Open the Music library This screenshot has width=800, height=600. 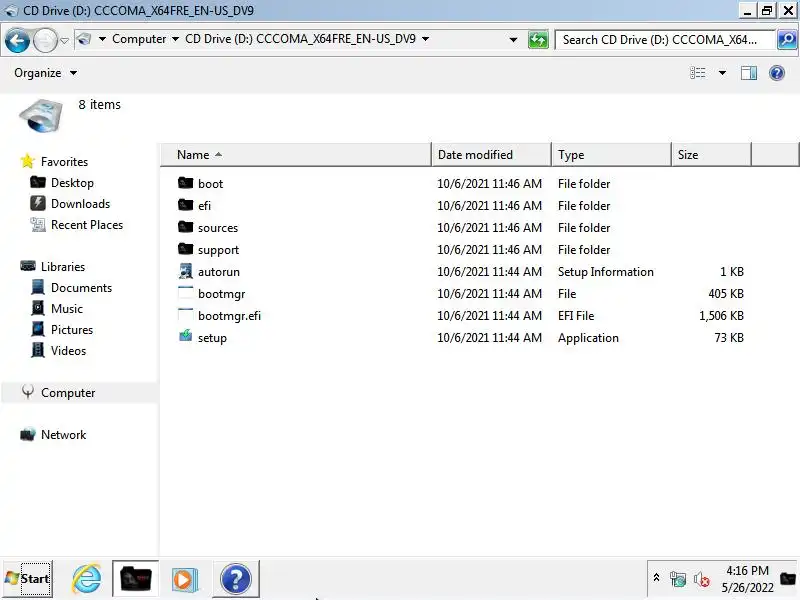tap(57, 308)
